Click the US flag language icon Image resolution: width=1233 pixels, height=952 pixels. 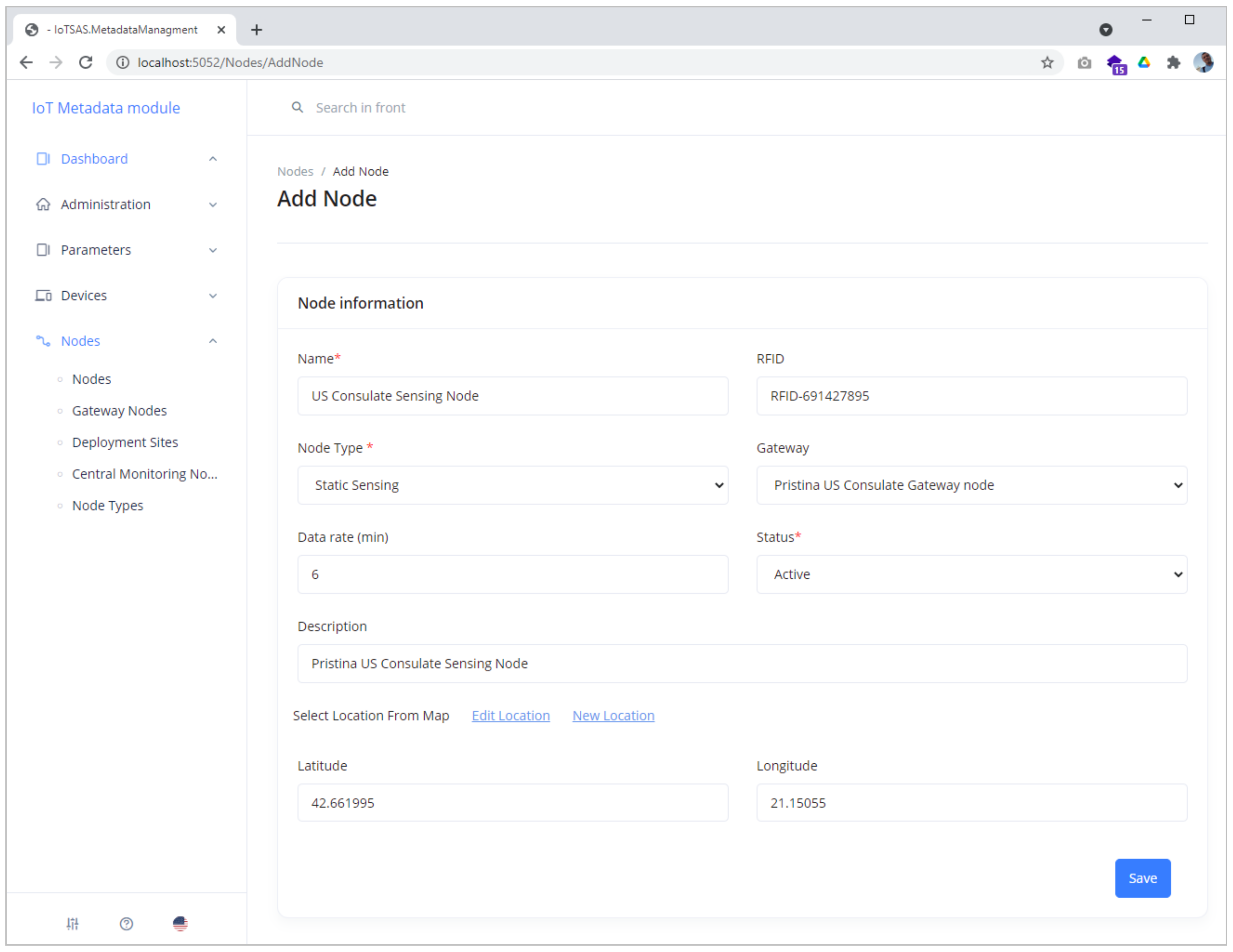click(180, 923)
